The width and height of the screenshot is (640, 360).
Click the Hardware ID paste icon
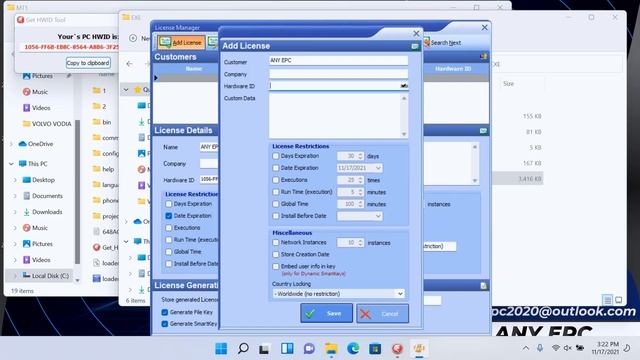click(404, 86)
